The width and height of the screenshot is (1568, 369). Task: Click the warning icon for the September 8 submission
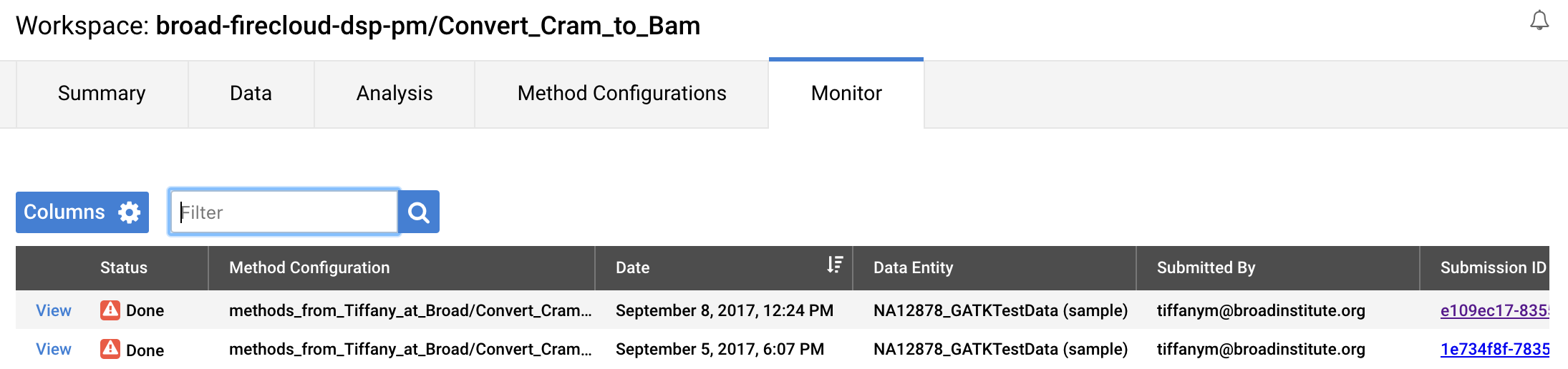110,310
